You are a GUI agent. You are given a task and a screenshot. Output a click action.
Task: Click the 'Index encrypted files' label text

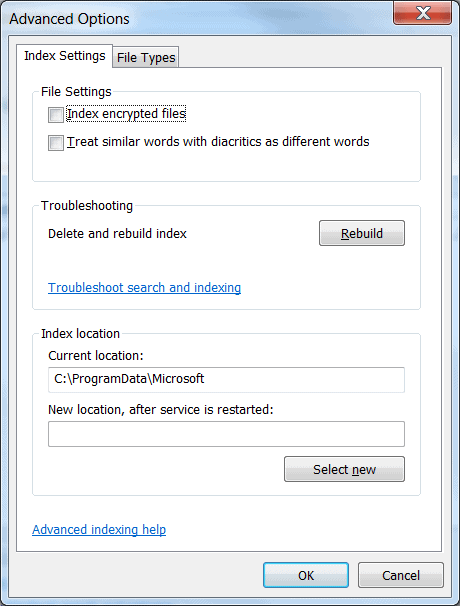click(126, 114)
